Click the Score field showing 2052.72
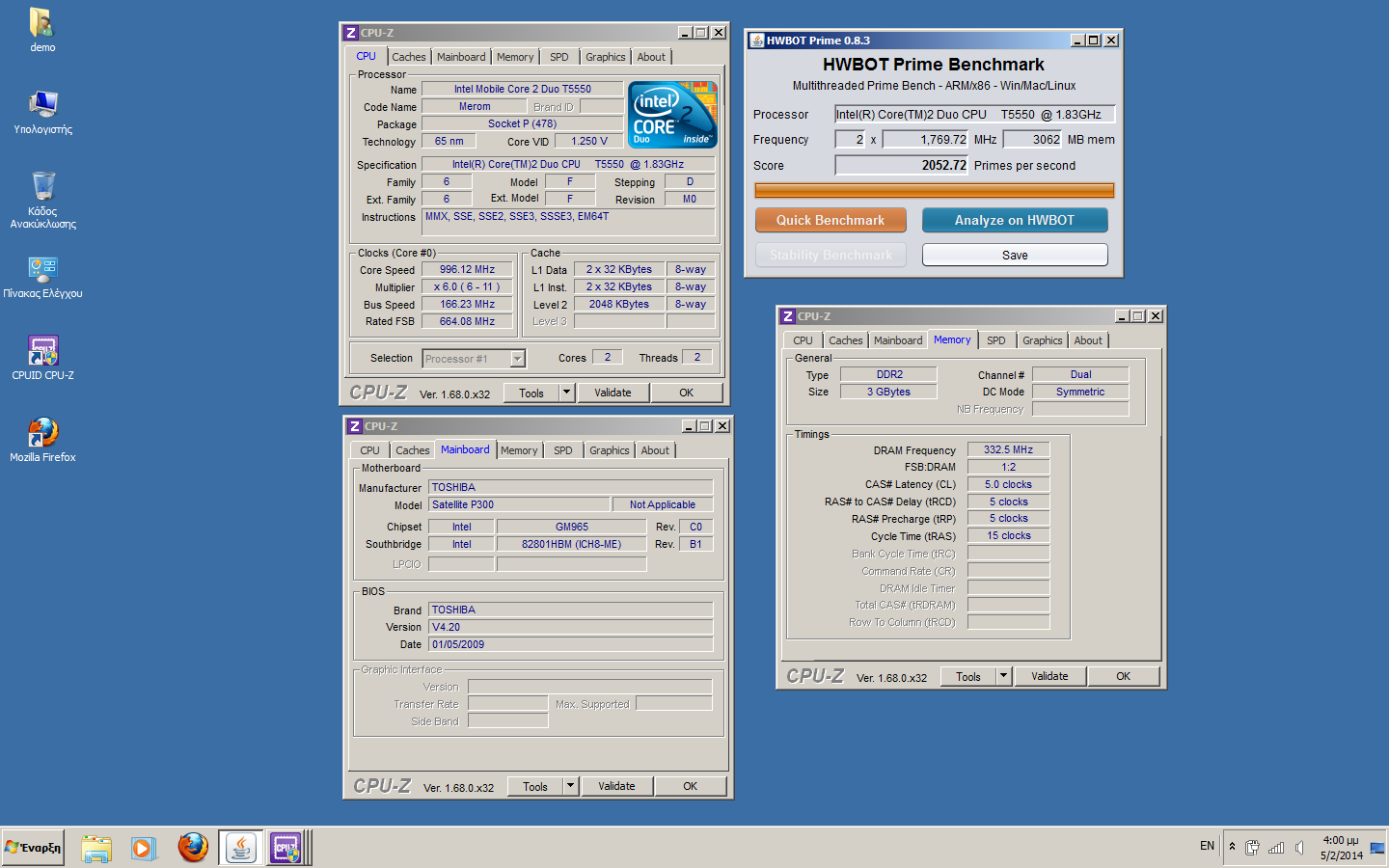Screen dimensions: 1389x868 coord(902,165)
